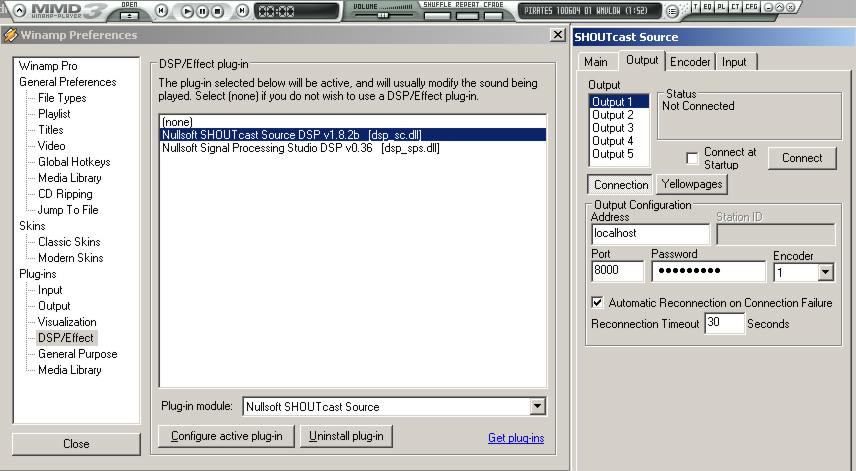Click the Address field containing localhost
This screenshot has height=471, width=856.
coord(650,234)
